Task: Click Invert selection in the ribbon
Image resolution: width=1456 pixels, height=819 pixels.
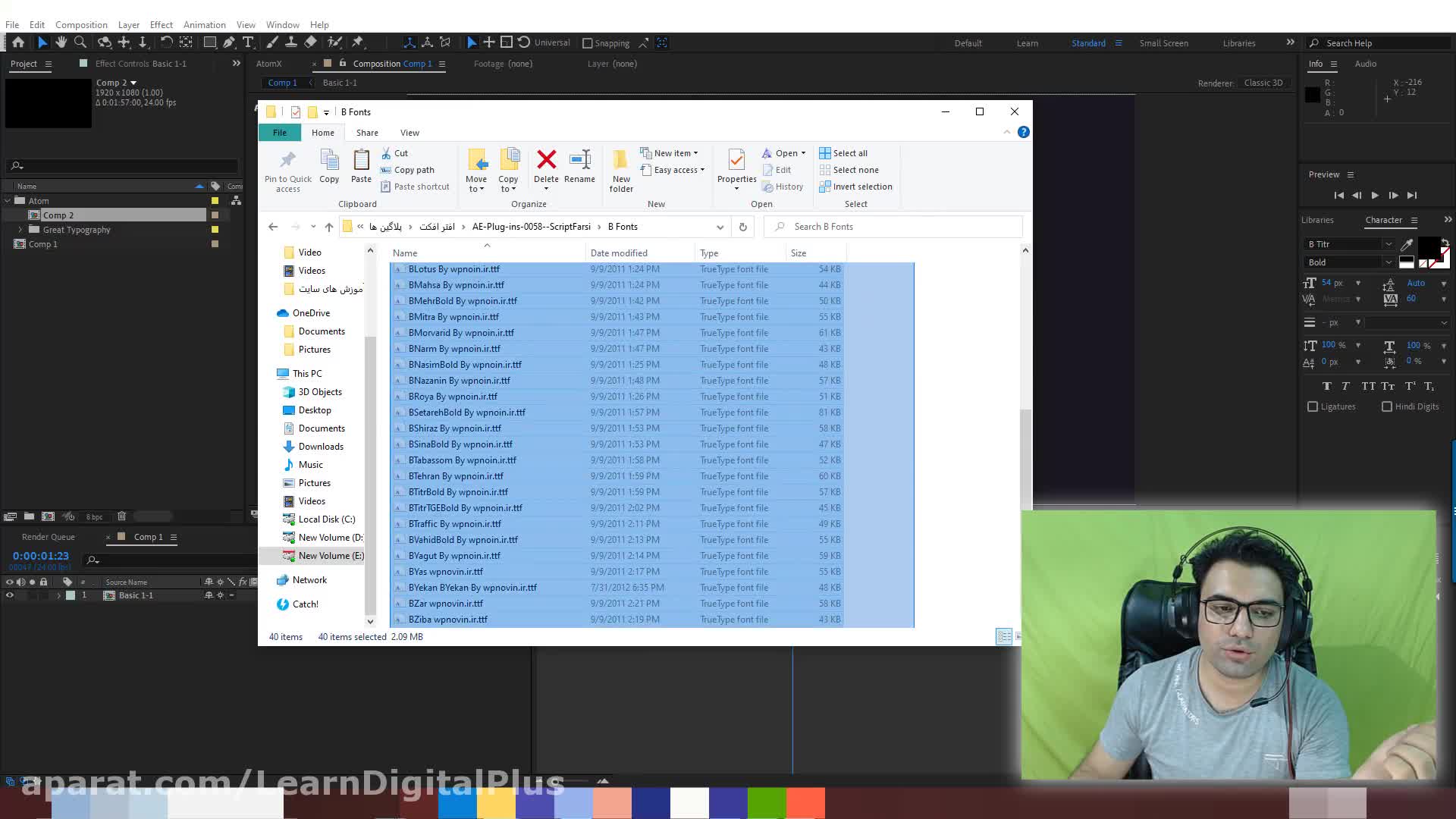Action: pos(861,187)
